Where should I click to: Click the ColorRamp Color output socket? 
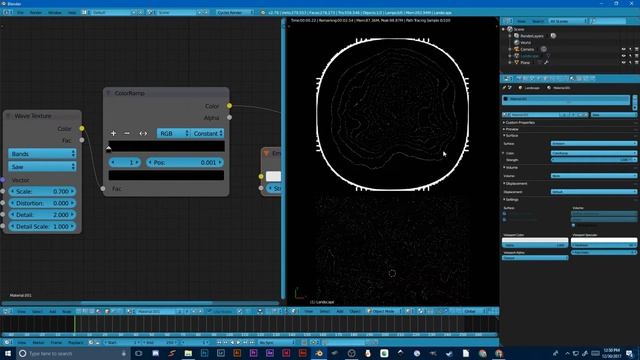pyautogui.click(x=229, y=106)
